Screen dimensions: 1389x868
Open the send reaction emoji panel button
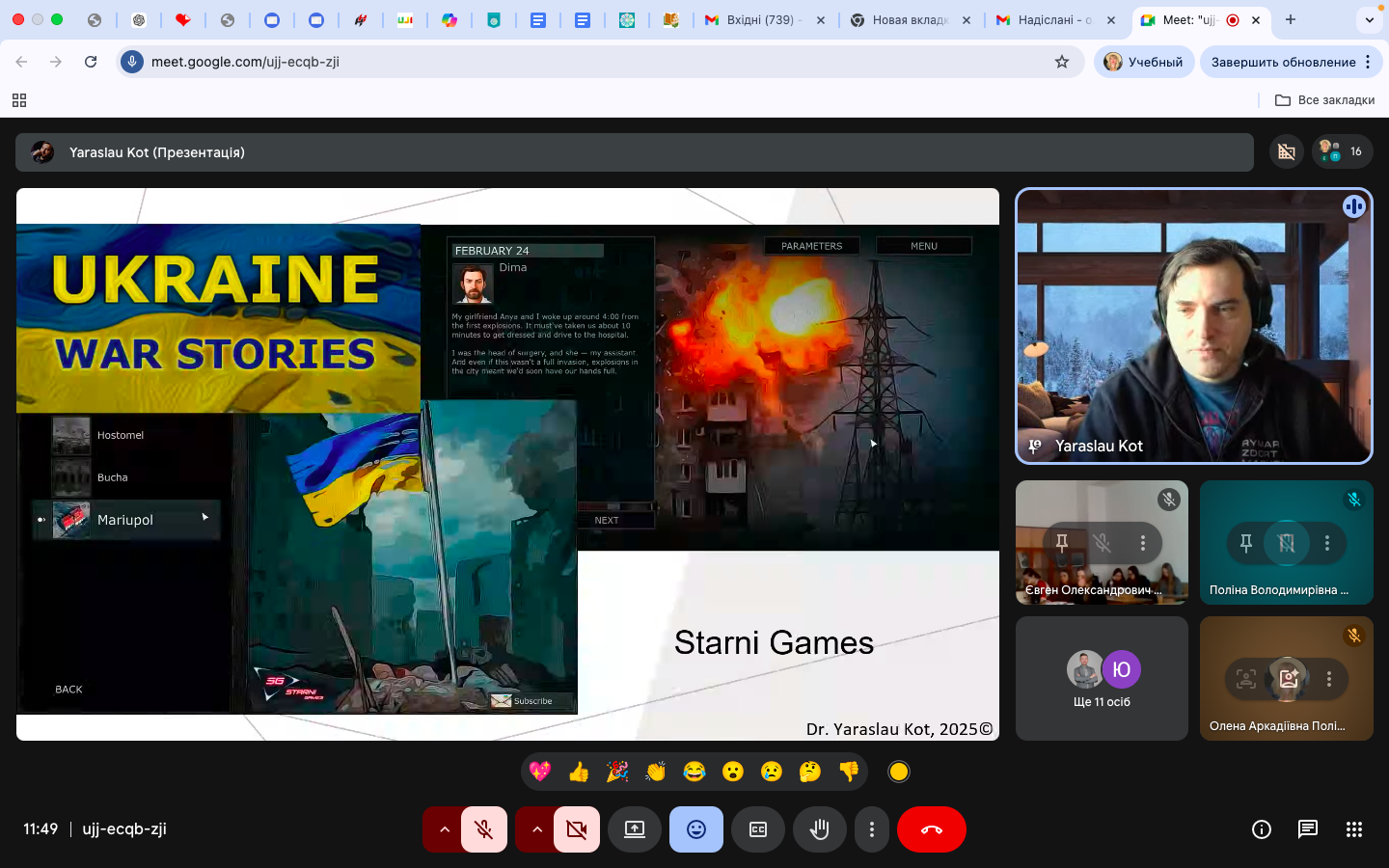[695, 829]
